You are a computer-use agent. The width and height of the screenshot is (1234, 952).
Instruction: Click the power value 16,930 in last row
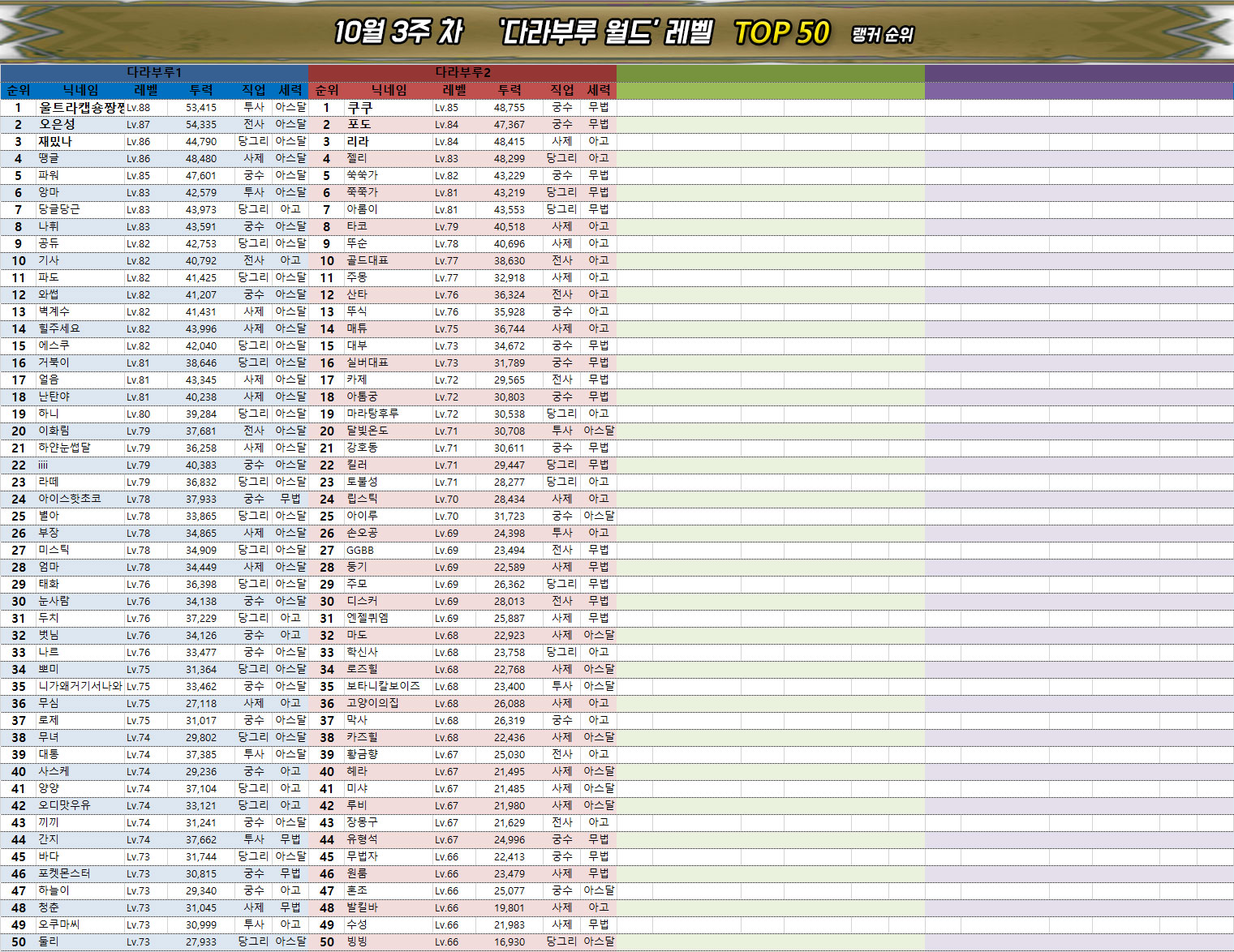(509, 941)
